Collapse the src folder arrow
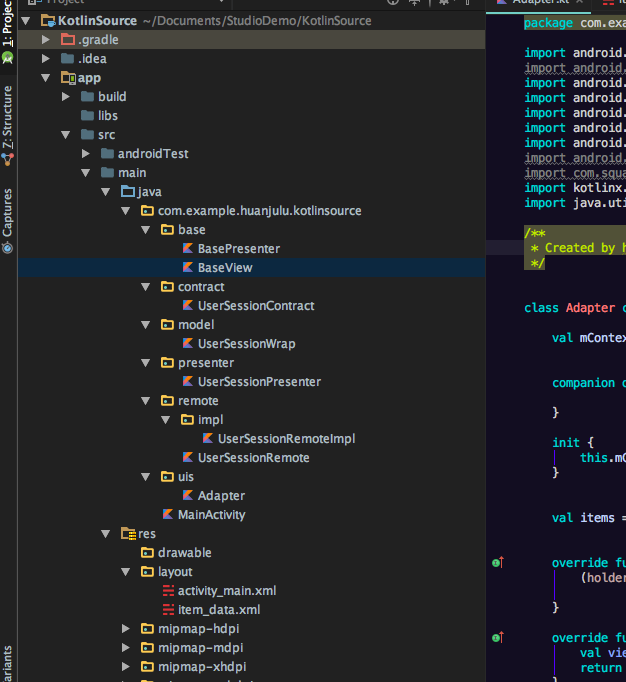 65,135
